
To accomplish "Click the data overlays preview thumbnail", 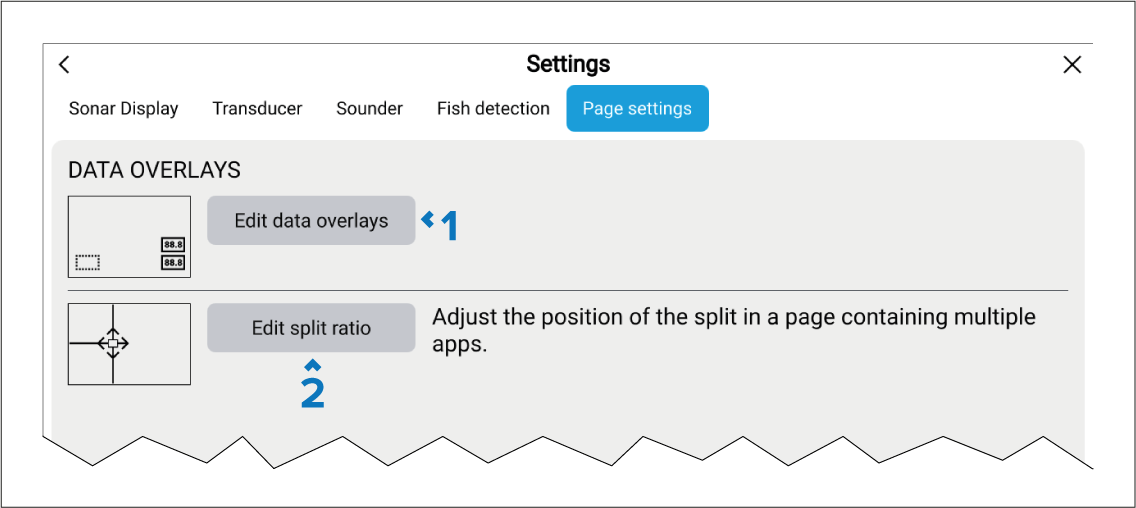I will 129,237.
